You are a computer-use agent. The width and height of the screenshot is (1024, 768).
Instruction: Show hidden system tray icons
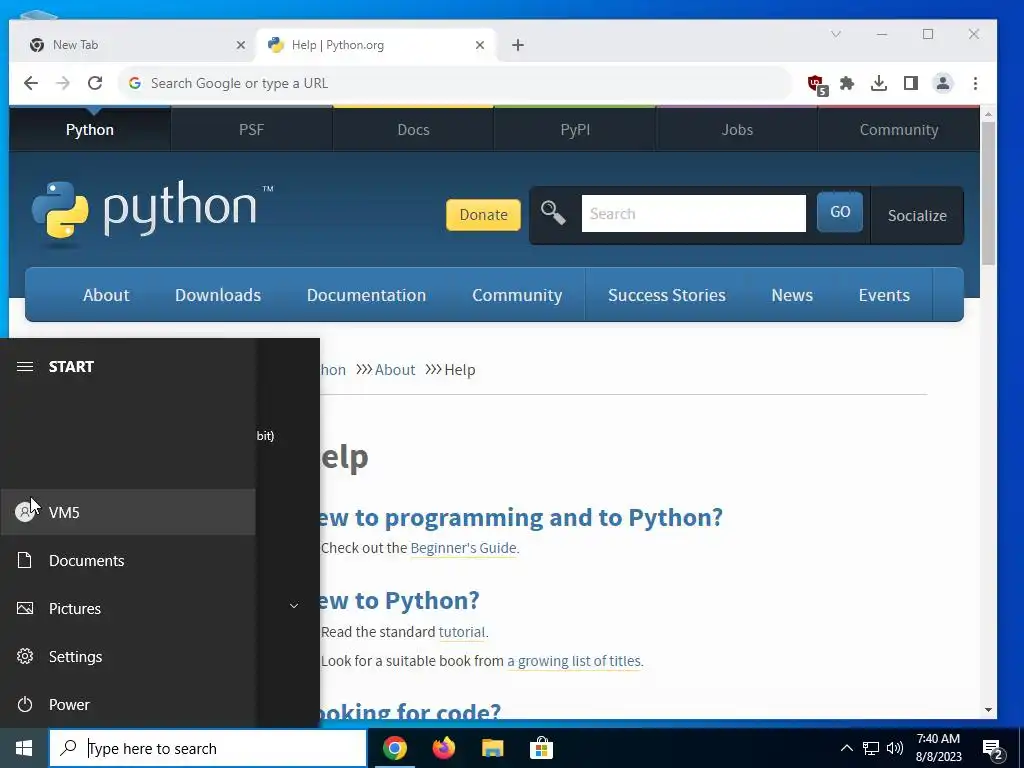(846, 748)
